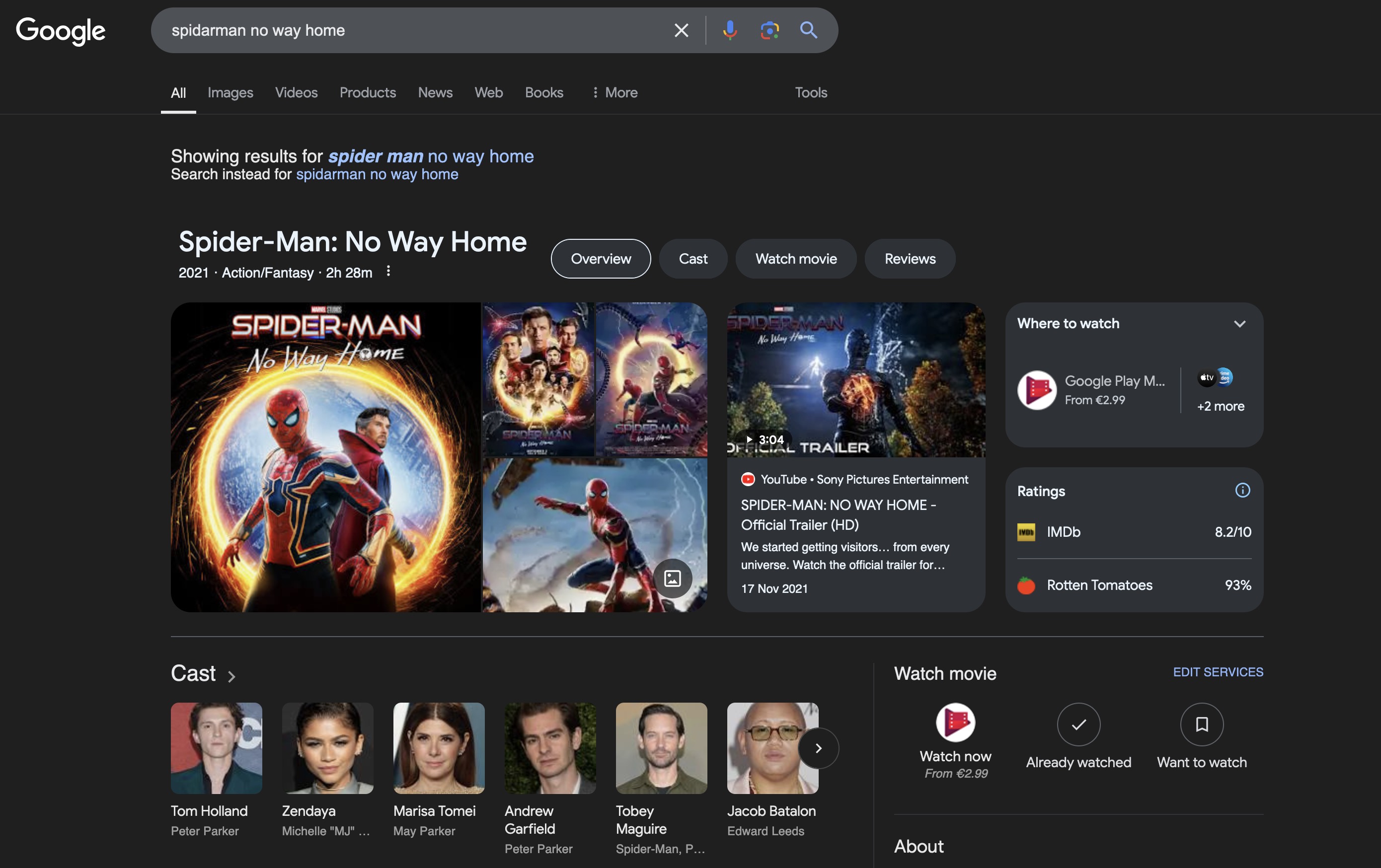The height and width of the screenshot is (868, 1381).
Task: Open the More search filters dropdown
Action: [x=615, y=93]
